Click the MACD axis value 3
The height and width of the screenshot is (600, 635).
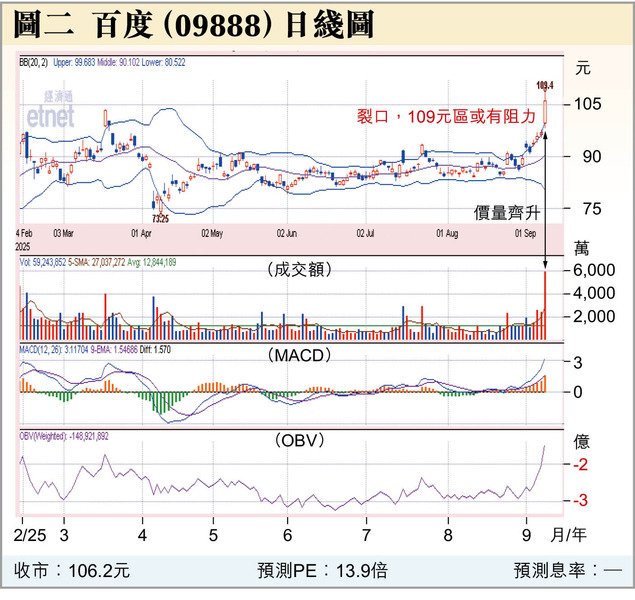coord(577,363)
